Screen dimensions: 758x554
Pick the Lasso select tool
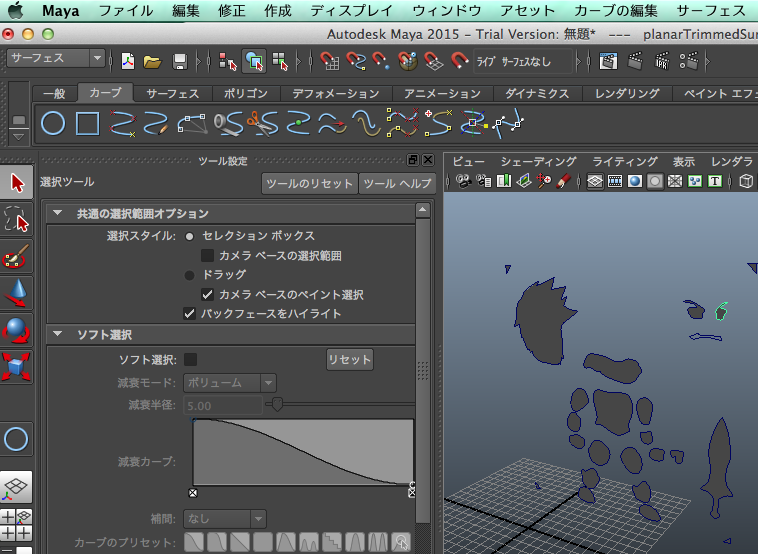[16, 219]
